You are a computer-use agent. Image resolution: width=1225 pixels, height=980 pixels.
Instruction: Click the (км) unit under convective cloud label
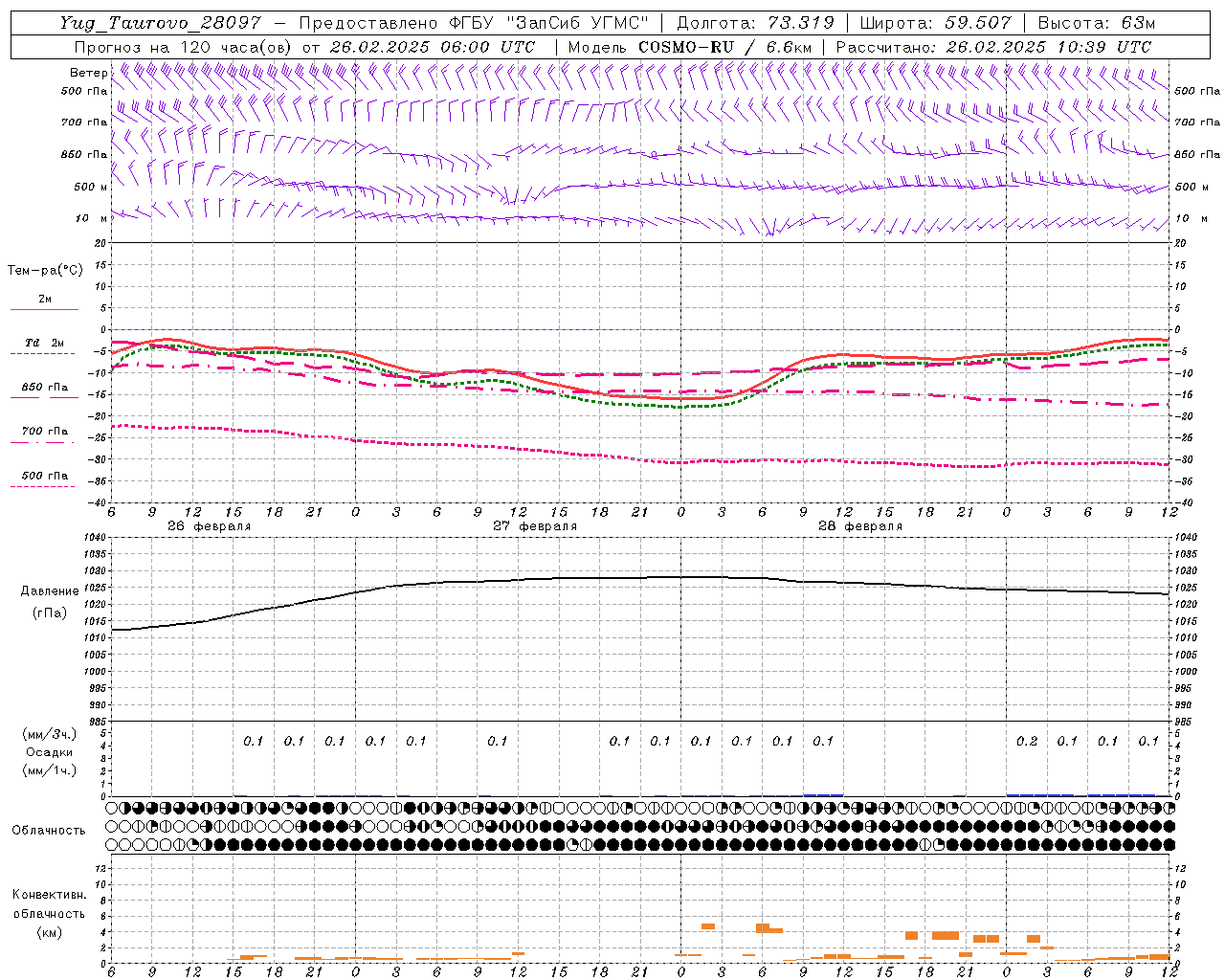pyautogui.click(x=49, y=931)
